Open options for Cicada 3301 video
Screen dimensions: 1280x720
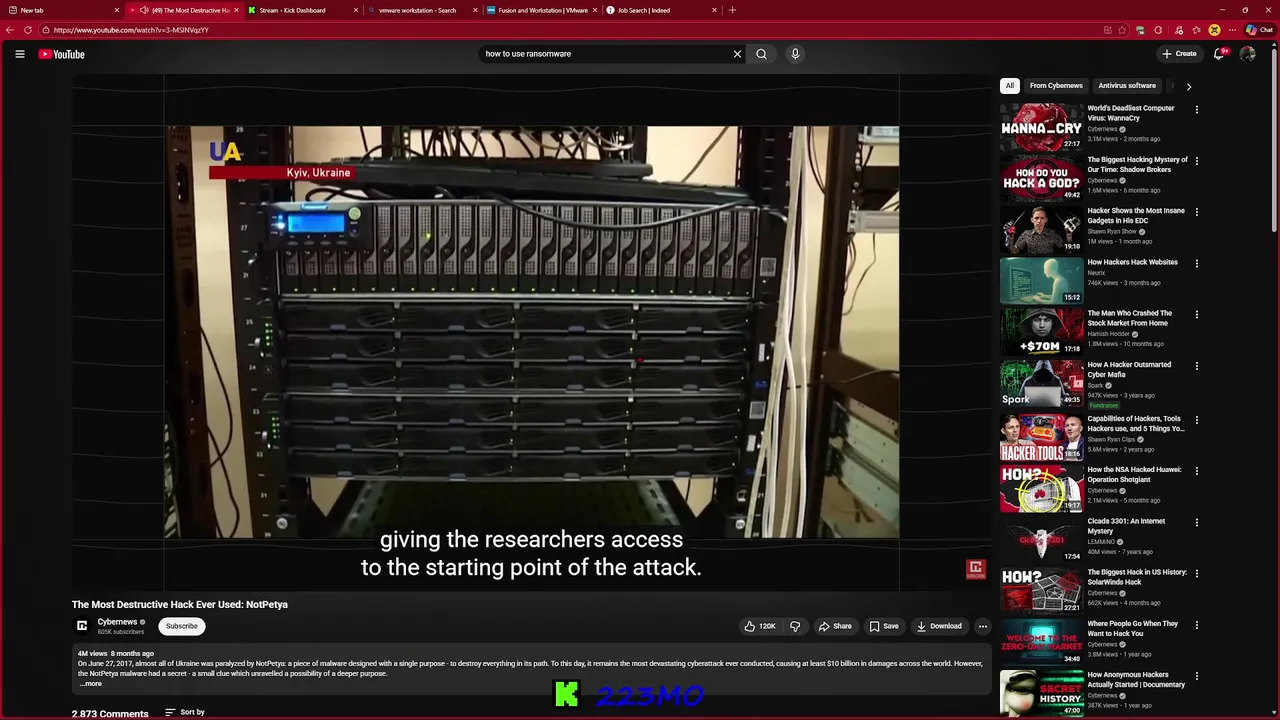(1196, 522)
